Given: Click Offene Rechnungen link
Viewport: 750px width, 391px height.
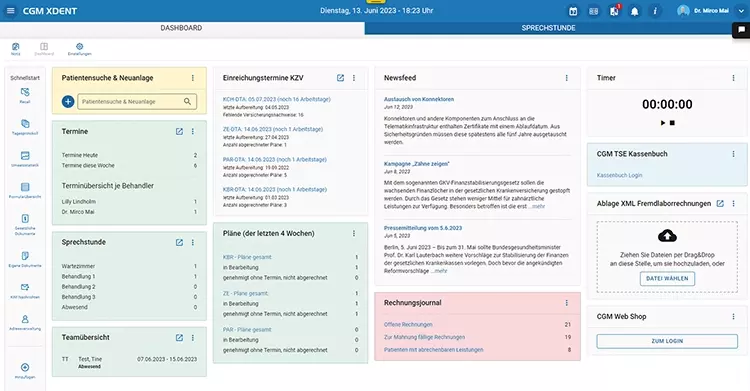Looking at the screenshot, I should (408, 324).
